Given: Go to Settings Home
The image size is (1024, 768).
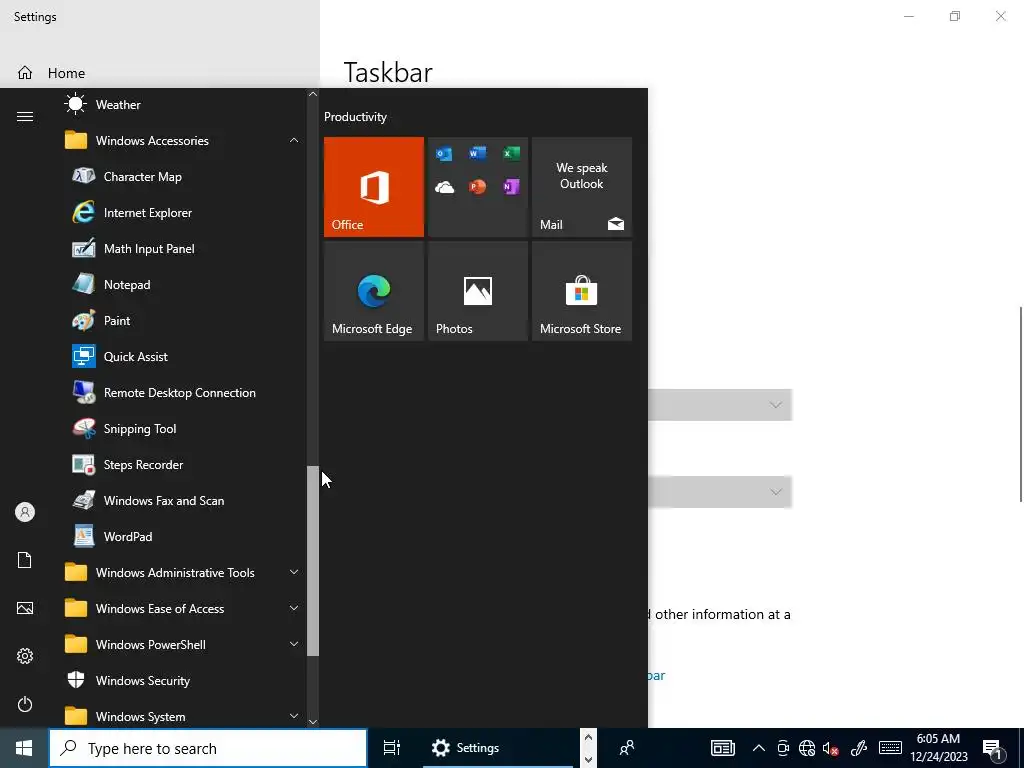Looking at the screenshot, I should [51, 72].
